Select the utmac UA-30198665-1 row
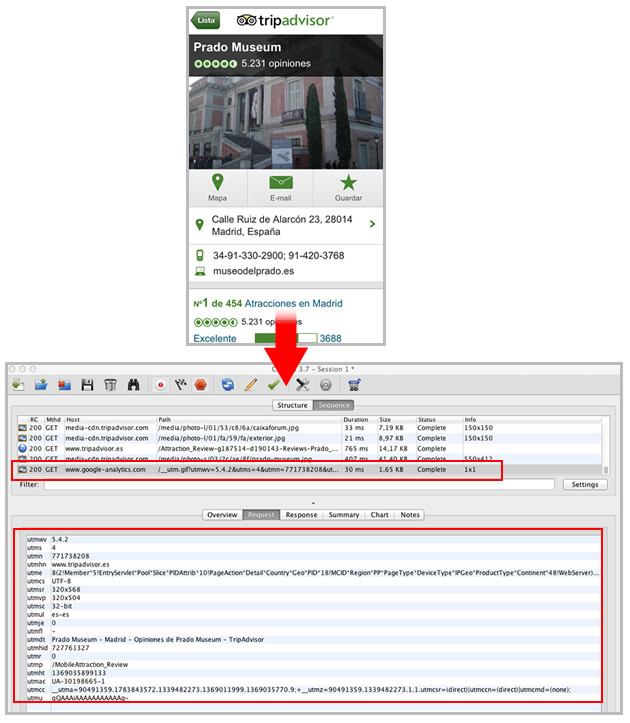Image resolution: width=630 pixels, height=723 pixels. [314, 681]
